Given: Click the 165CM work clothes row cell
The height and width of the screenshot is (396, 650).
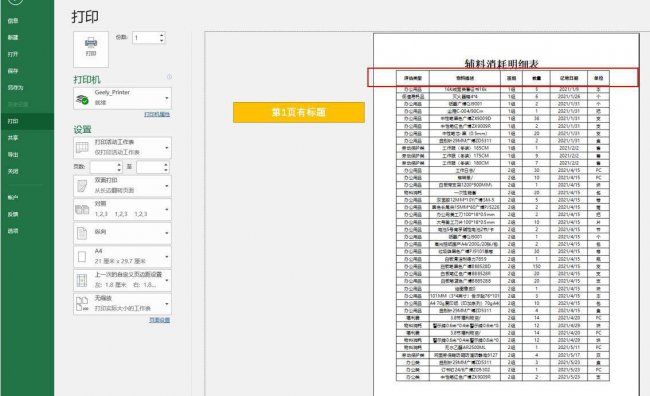Looking at the screenshot, I should click(x=465, y=148).
